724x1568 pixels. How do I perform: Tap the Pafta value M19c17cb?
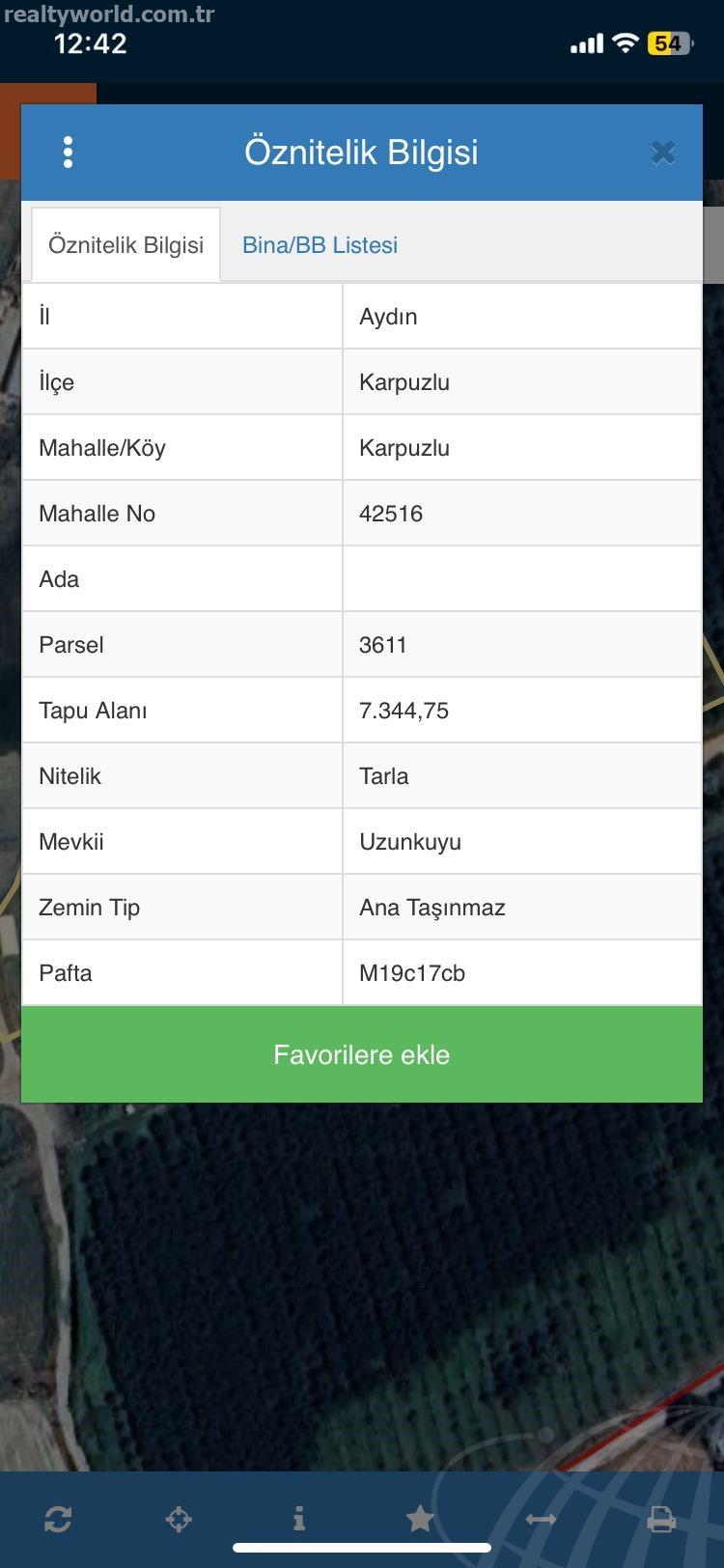(412, 973)
